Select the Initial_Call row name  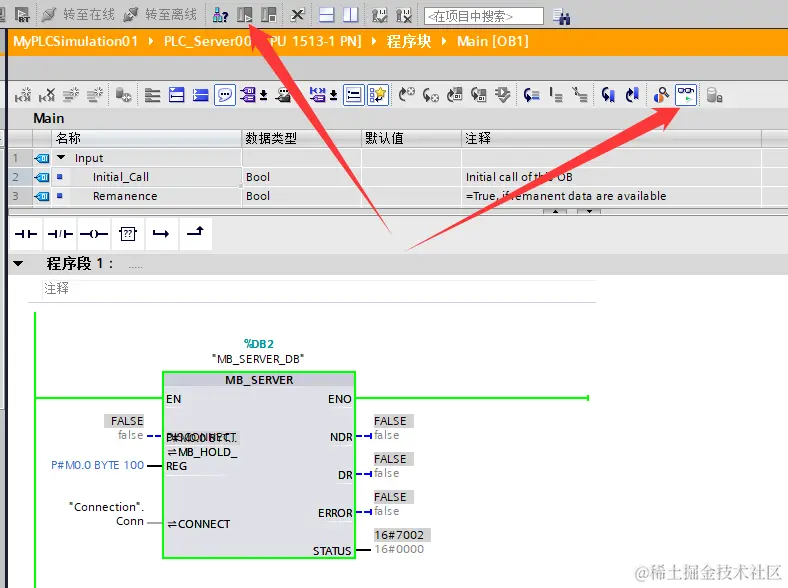pyautogui.click(x=121, y=177)
